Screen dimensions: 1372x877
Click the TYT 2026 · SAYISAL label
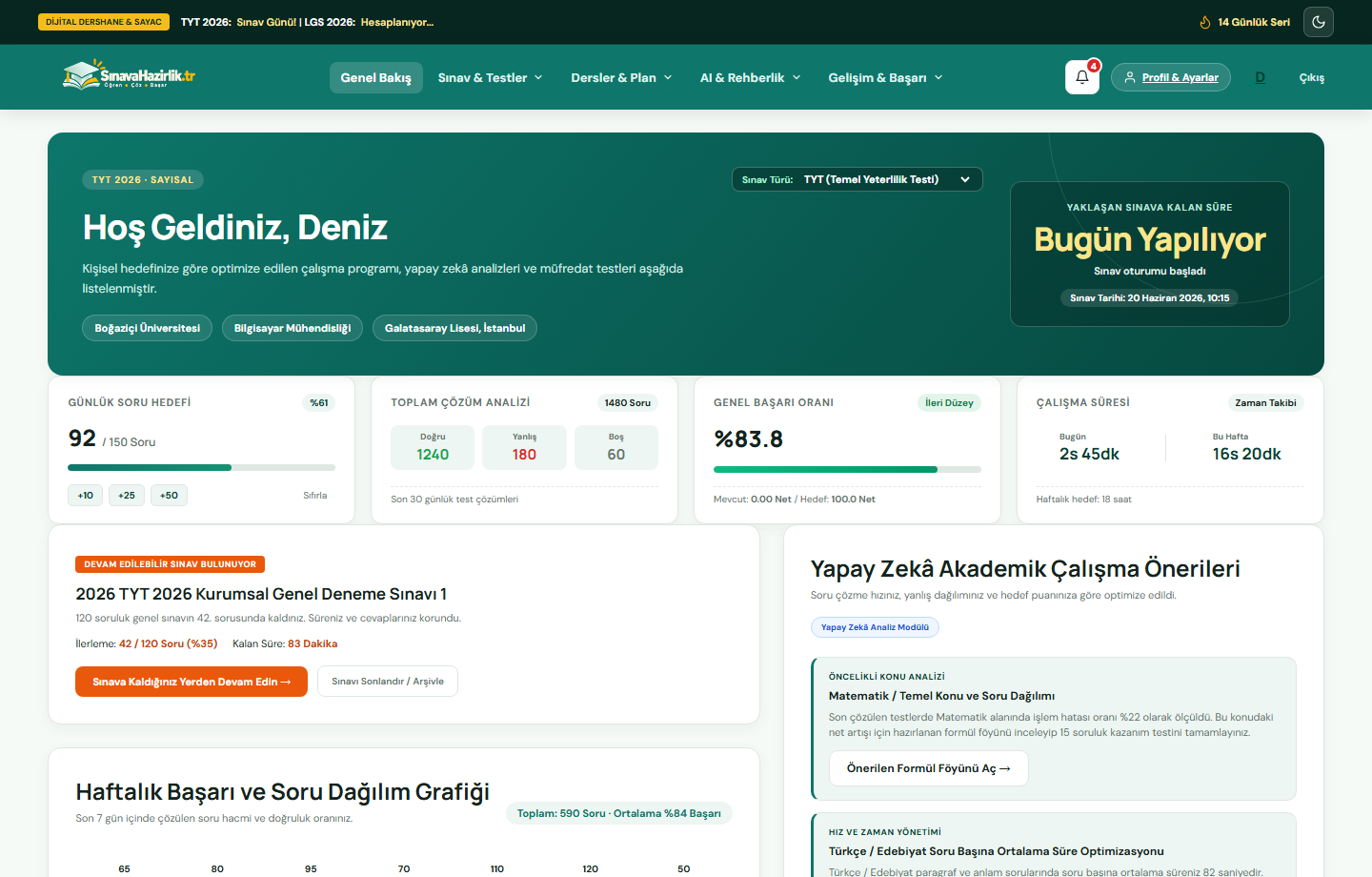pyautogui.click(x=143, y=179)
